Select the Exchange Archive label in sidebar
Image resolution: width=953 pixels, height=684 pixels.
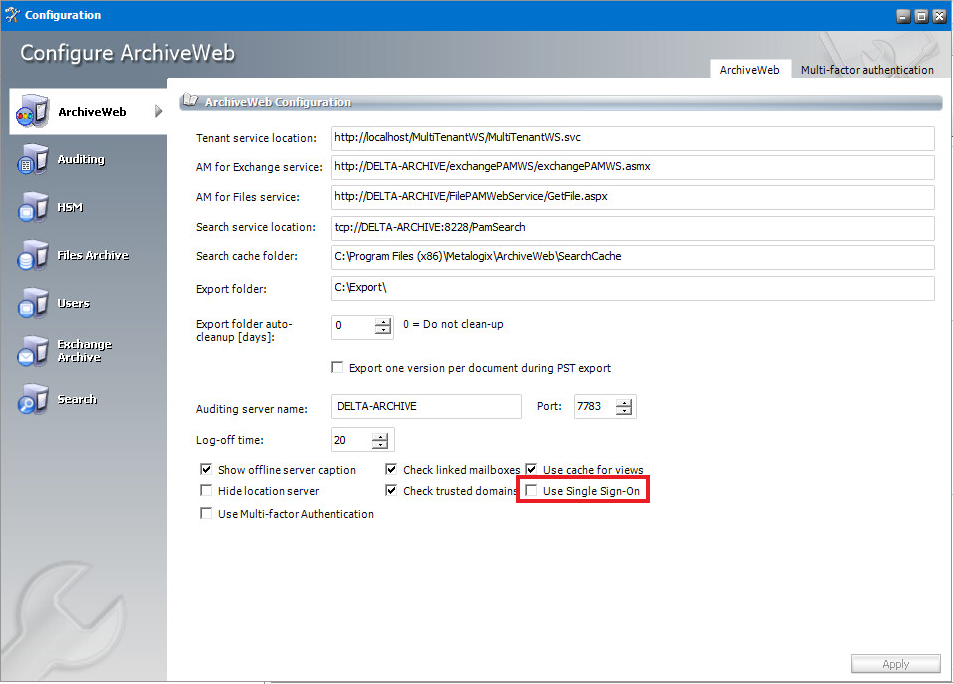84,351
